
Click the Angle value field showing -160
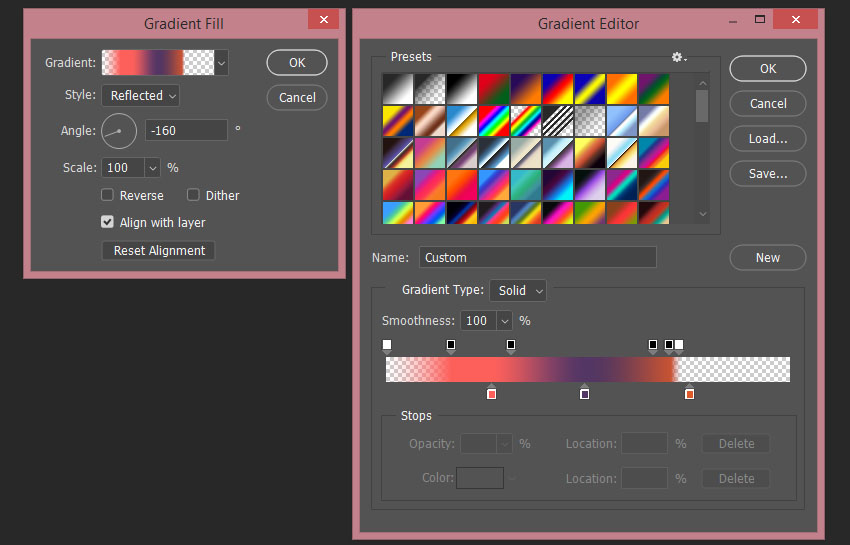point(186,131)
